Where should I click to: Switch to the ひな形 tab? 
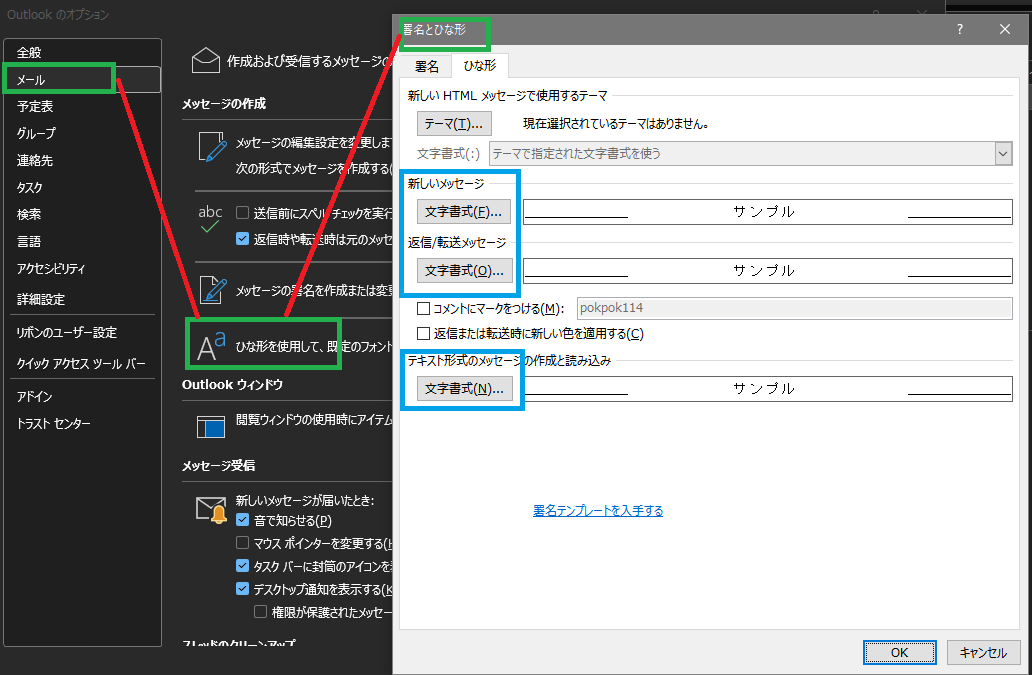coord(480,66)
